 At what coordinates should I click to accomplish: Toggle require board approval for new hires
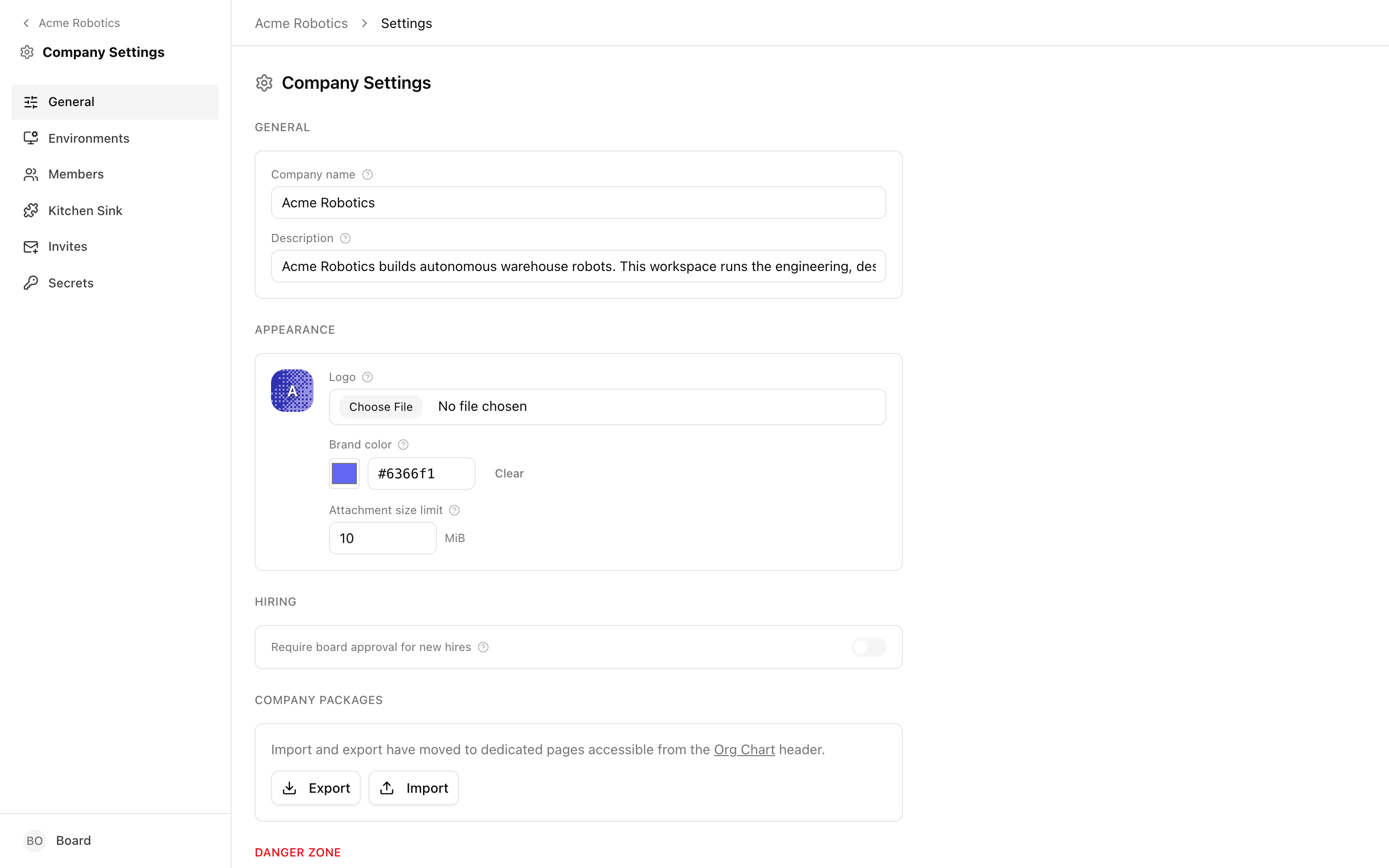click(x=869, y=648)
